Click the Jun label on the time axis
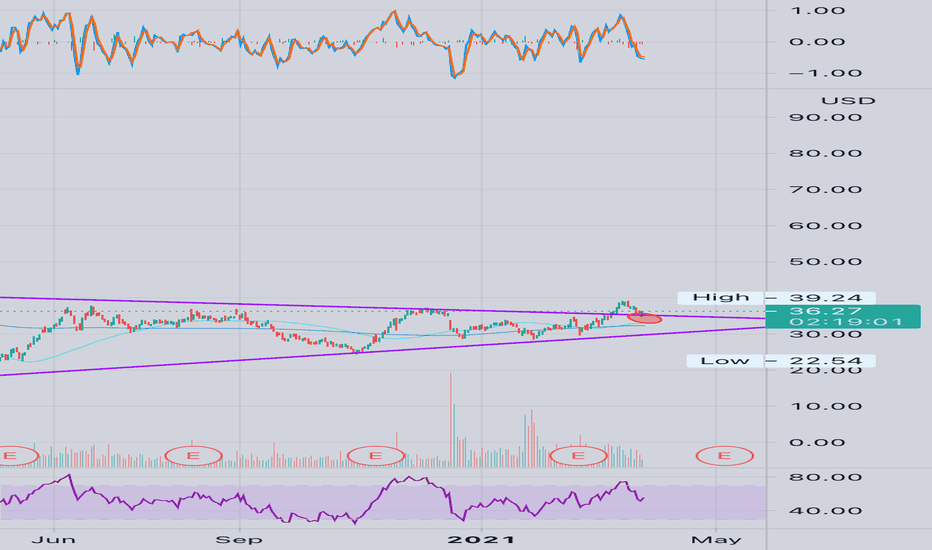The image size is (932, 550). coord(53,540)
